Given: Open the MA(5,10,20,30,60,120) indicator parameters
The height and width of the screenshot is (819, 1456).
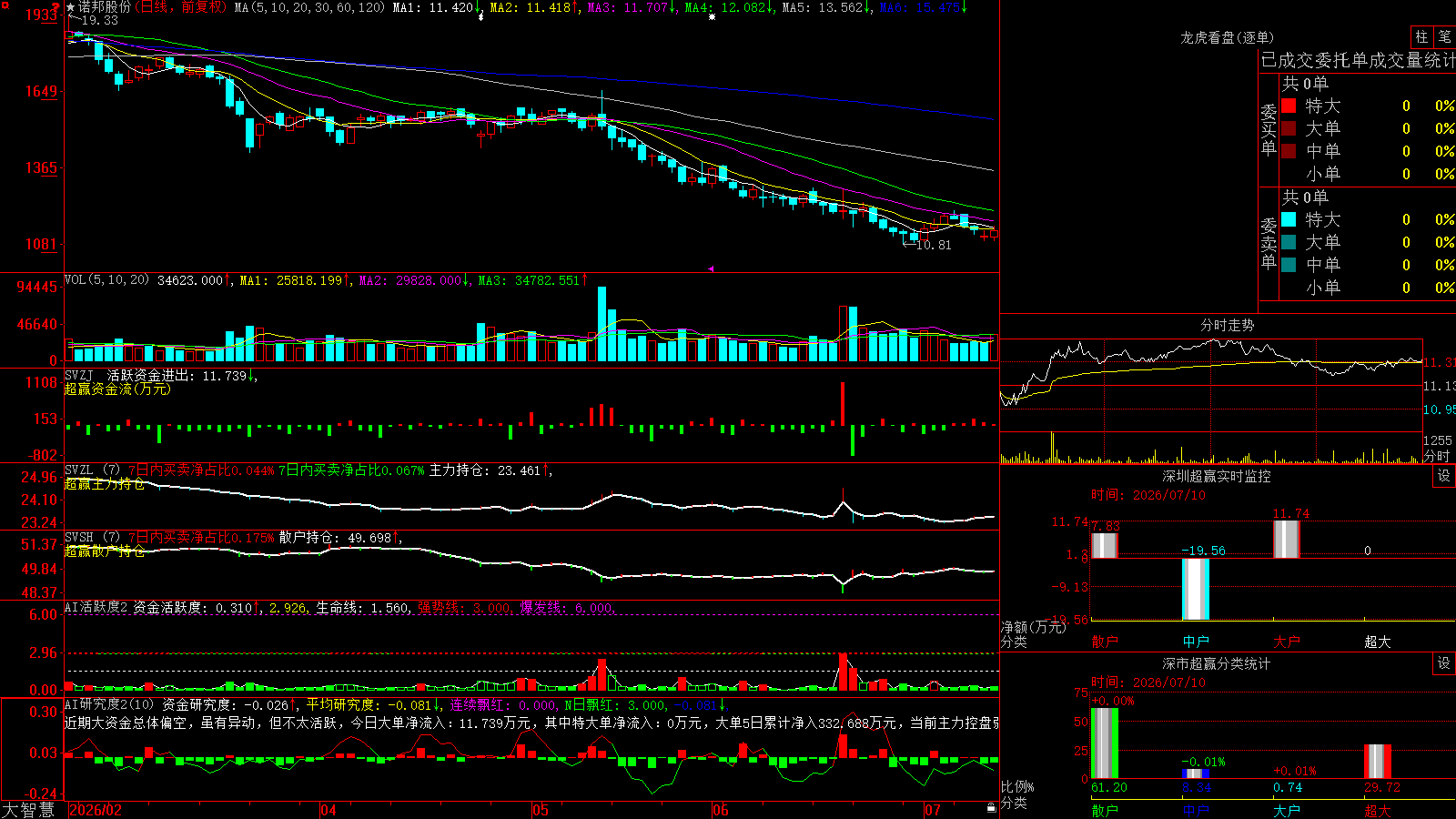Looking at the screenshot, I should click(x=309, y=7).
